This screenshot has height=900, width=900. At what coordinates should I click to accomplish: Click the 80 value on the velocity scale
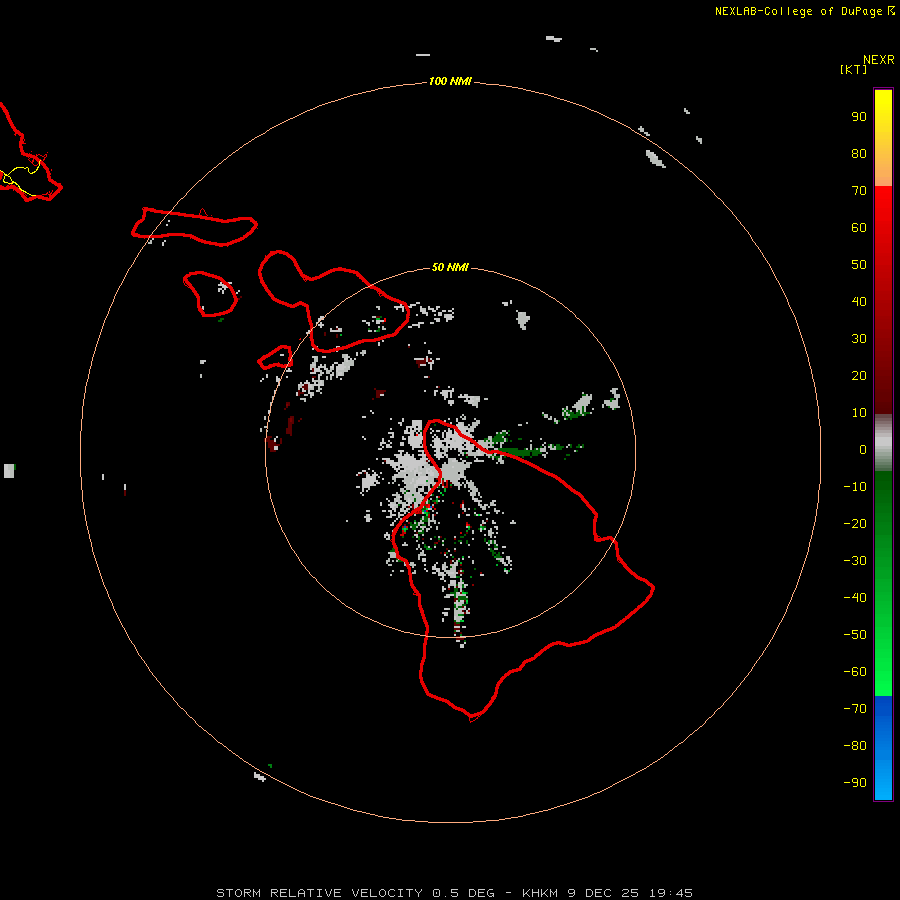coord(859,154)
